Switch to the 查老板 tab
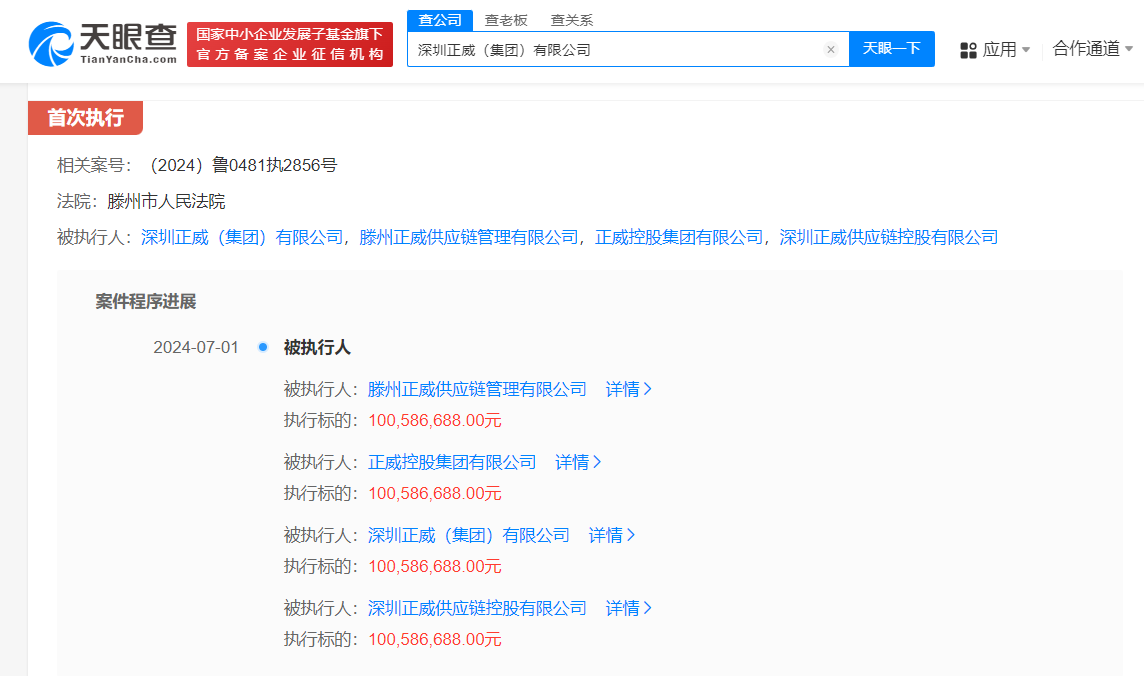The height and width of the screenshot is (676, 1144). point(506,19)
